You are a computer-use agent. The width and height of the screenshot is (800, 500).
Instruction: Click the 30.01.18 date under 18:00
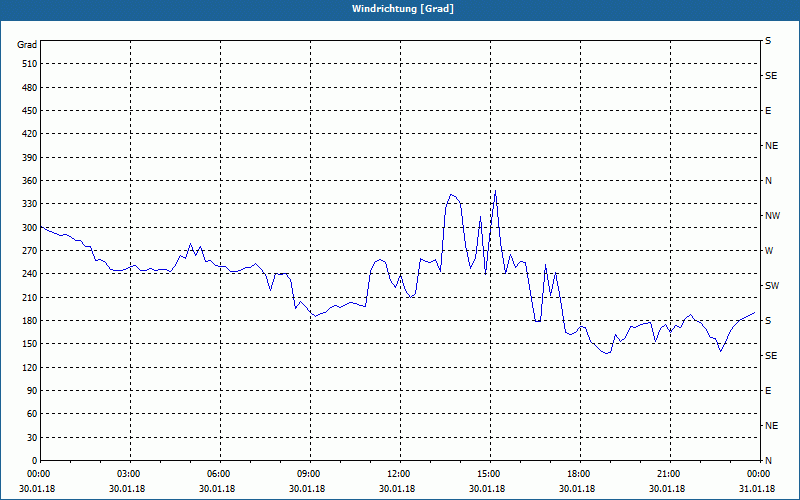coord(577,489)
